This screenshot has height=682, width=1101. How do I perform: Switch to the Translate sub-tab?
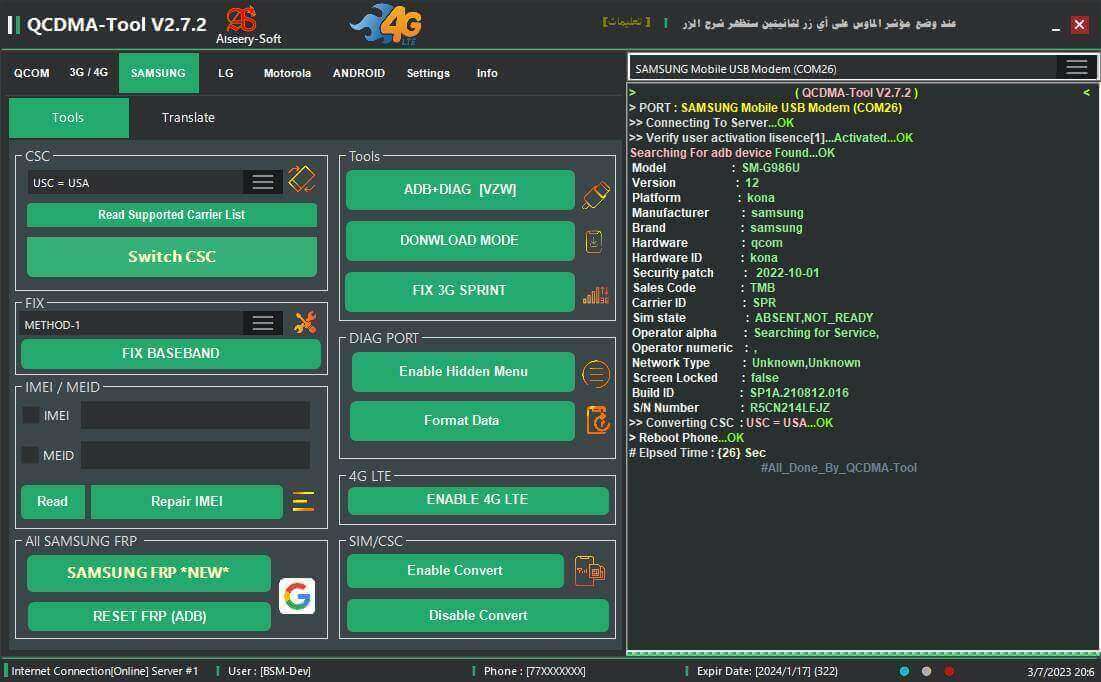click(188, 117)
